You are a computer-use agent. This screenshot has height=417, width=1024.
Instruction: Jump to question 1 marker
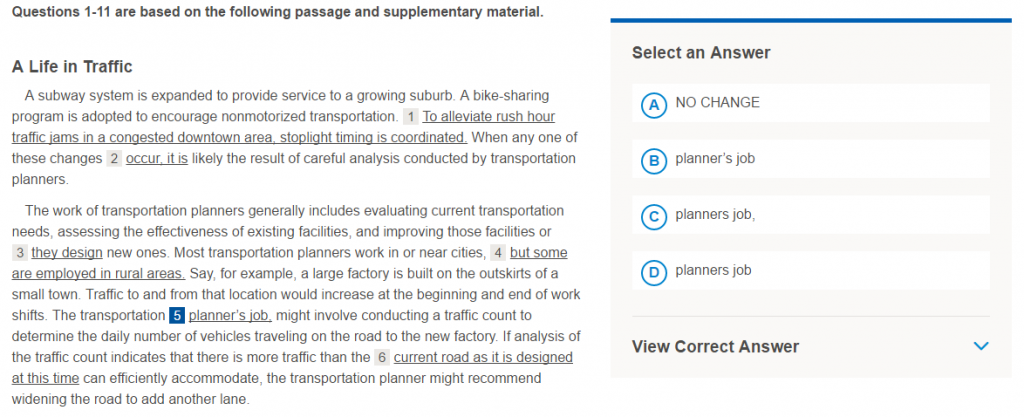(x=411, y=116)
